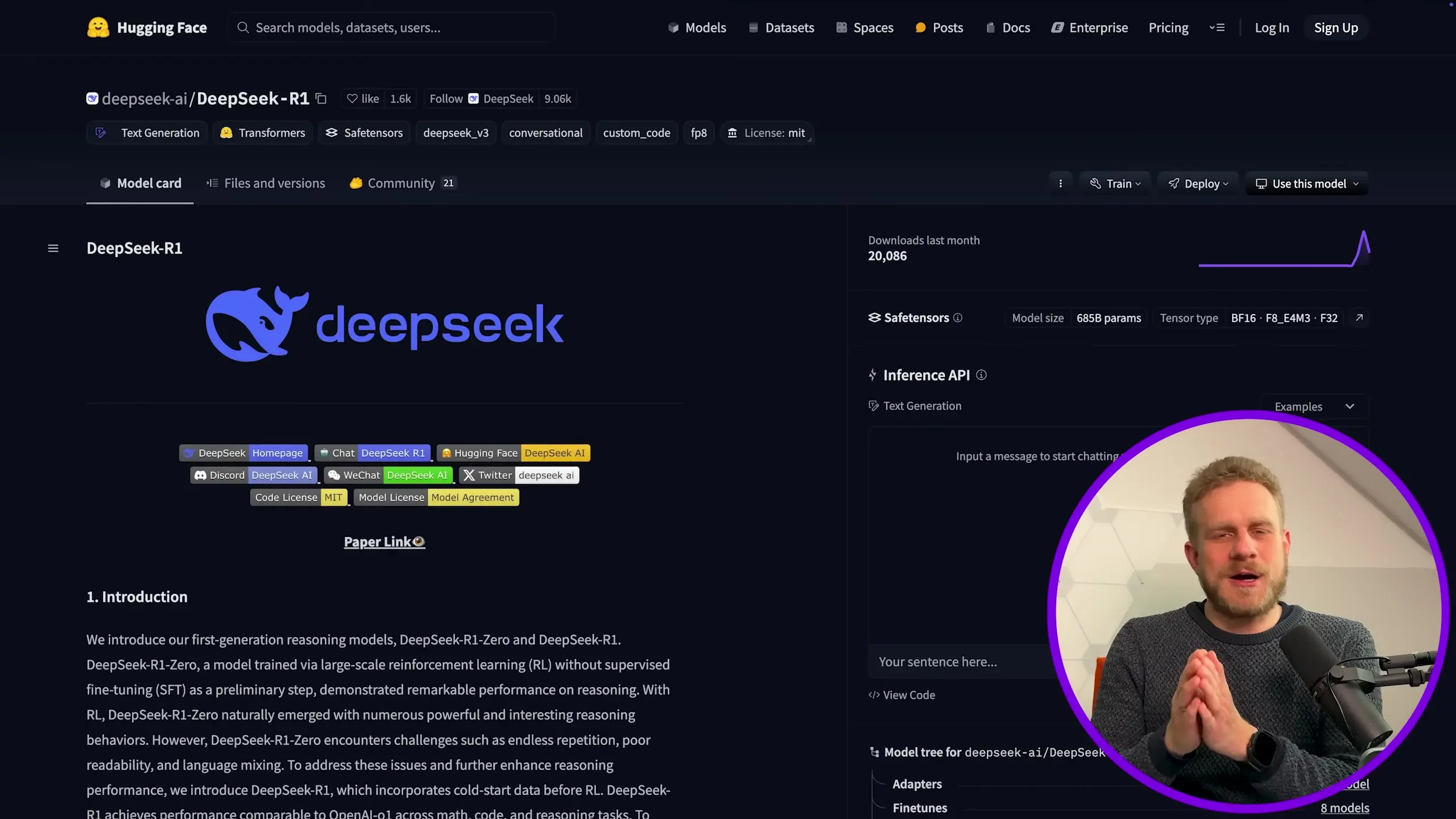Open the Hugging Face DeepSeek AI badge
The height and width of the screenshot is (819, 1456).
coord(513,453)
